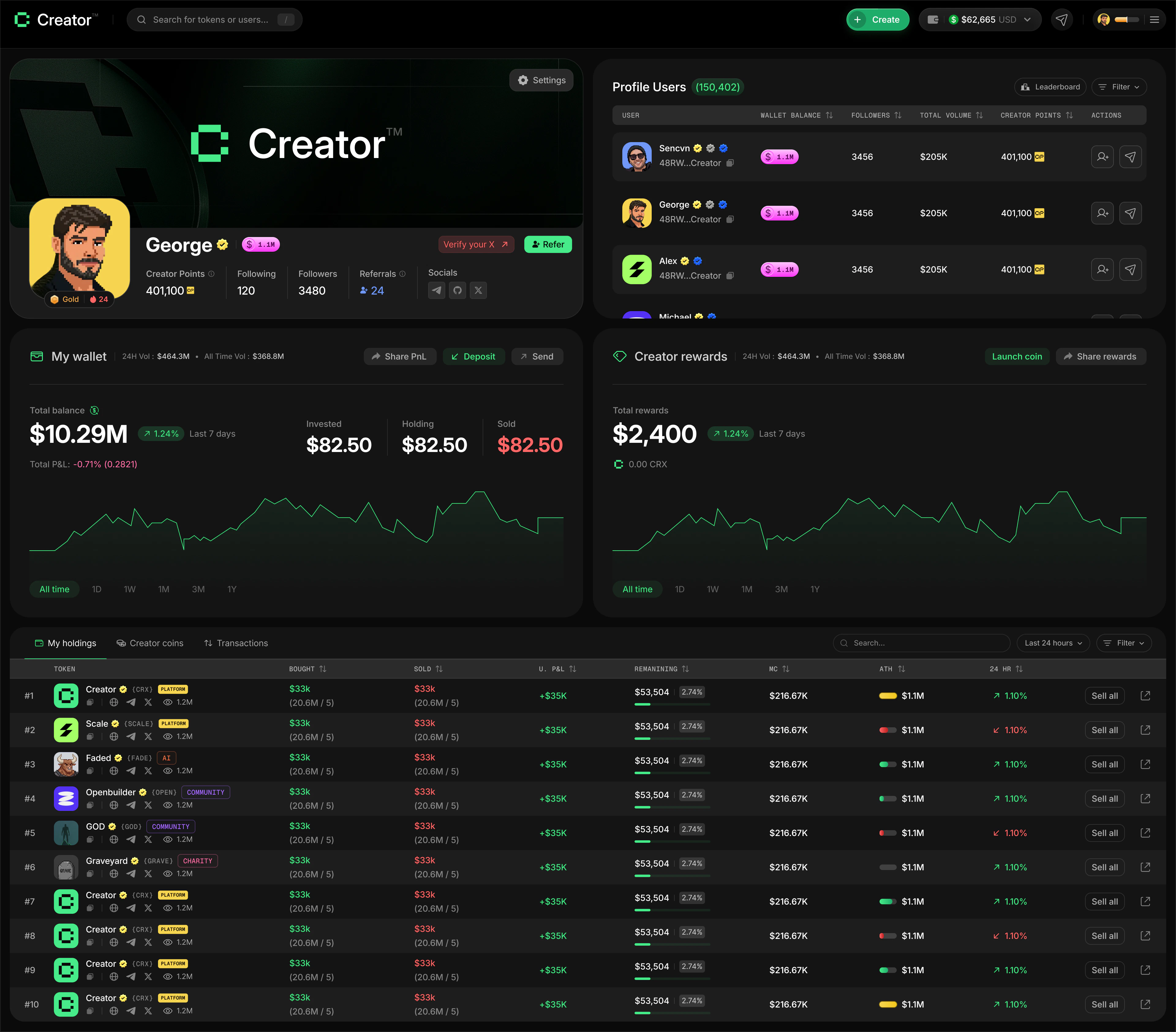Select 3M range in Creator rewards chart
This screenshot has width=1176, height=1032.
point(781,589)
